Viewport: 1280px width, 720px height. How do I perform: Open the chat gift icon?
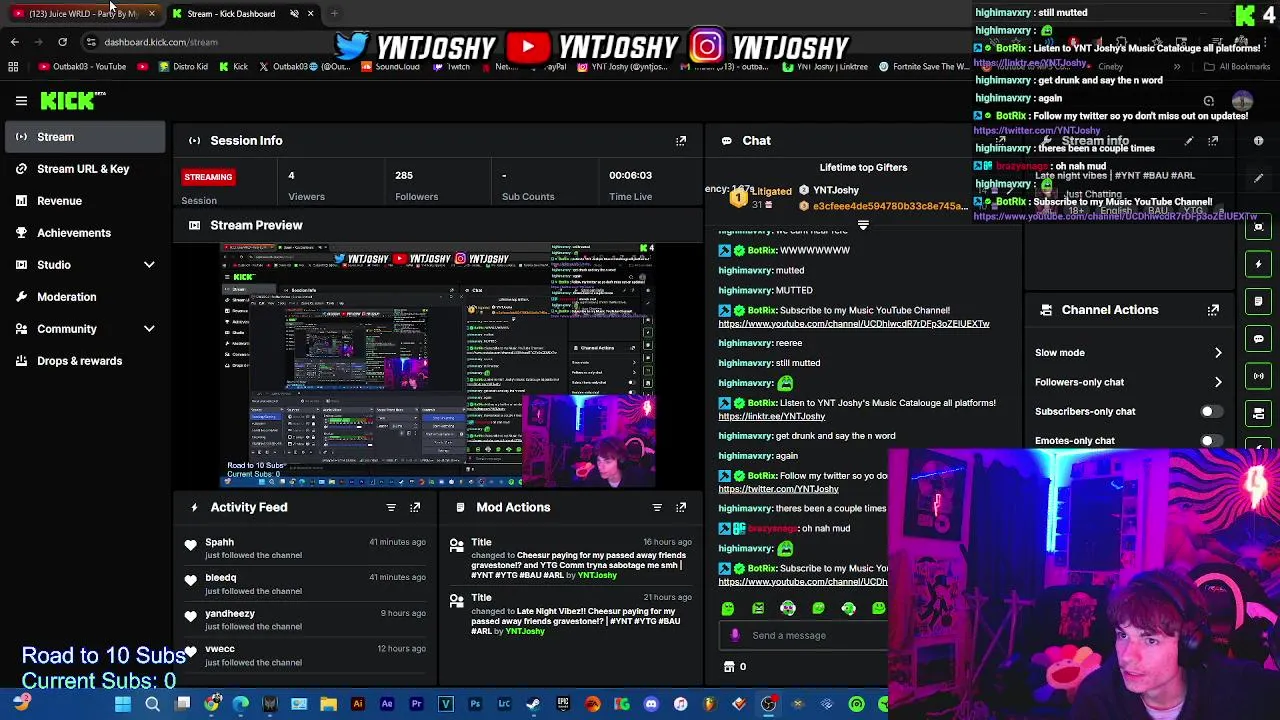[729, 667]
